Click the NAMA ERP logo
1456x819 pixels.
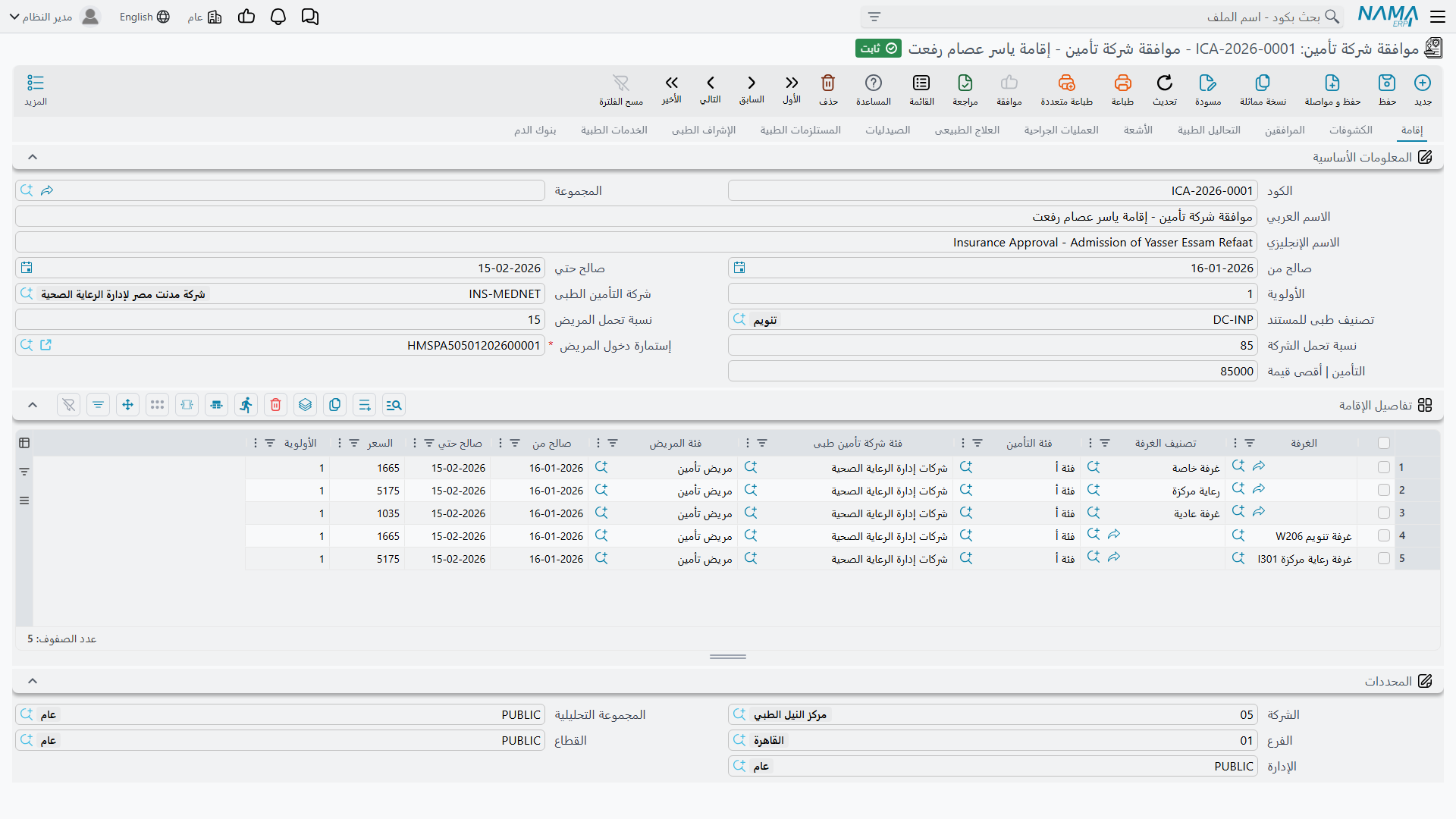click(x=1388, y=16)
